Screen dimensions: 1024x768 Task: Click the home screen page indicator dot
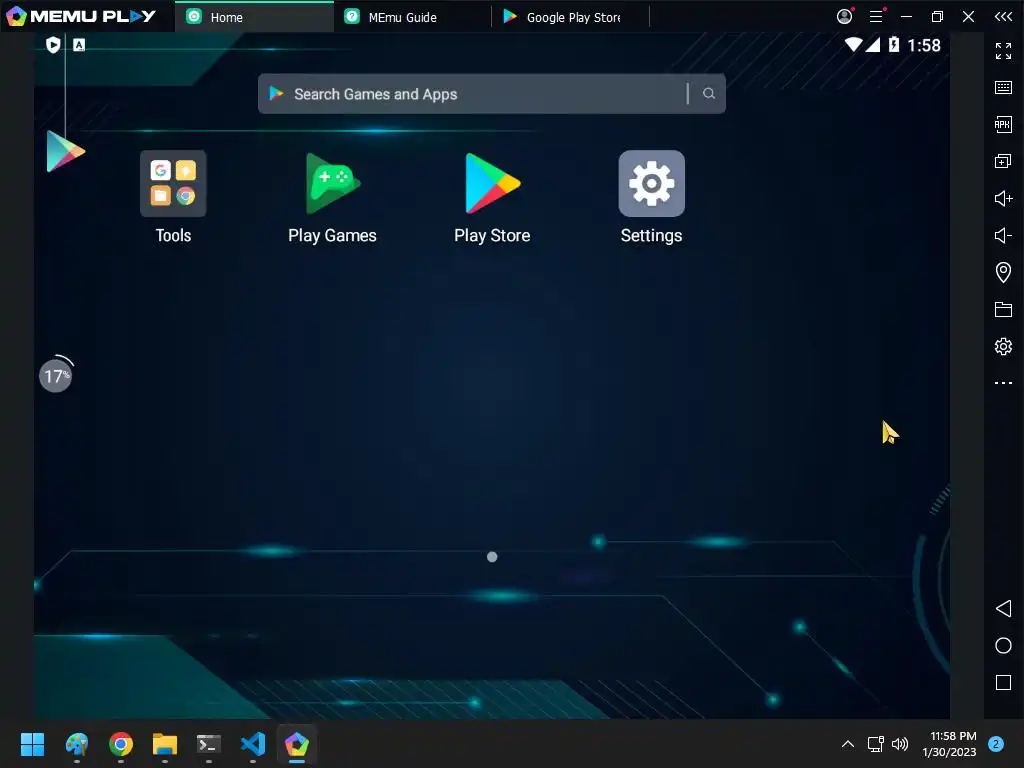pos(492,557)
